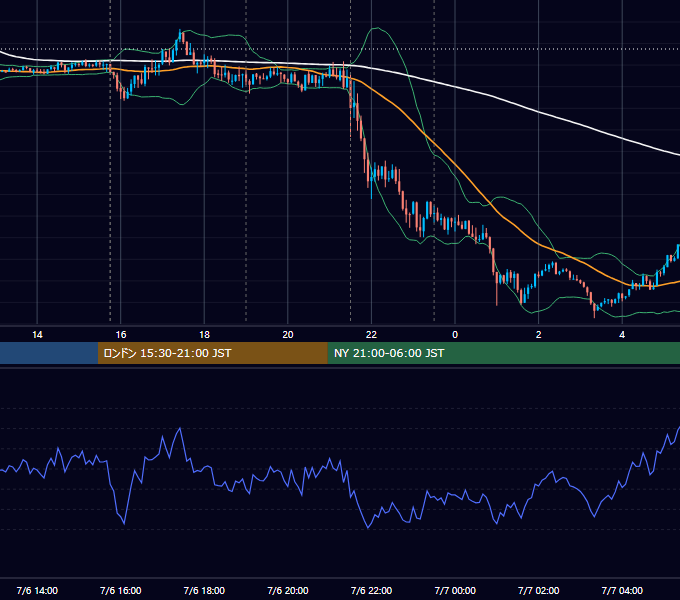
Task: Click the 18 hour label on price chart axis
Action: click(204, 335)
